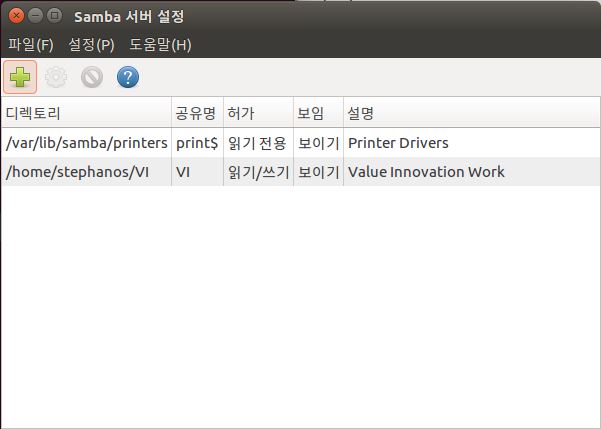Click the Value Innovation Work description
This screenshot has height=429, width=601.
(426, 172)
